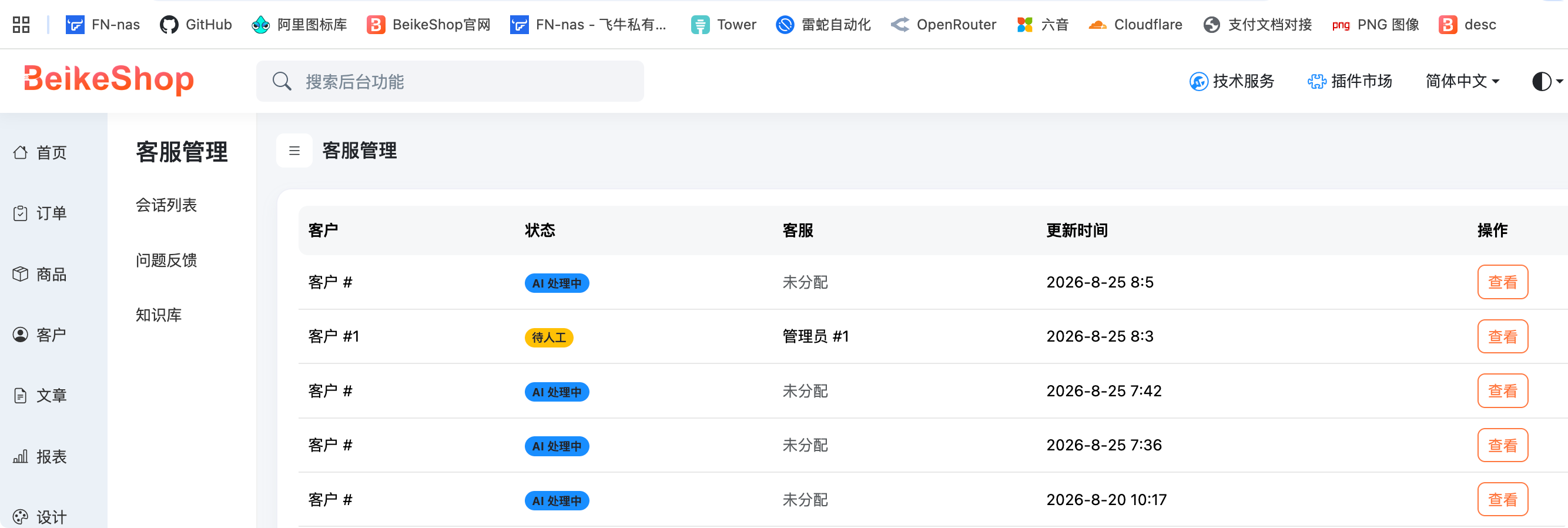1568x528 pixels.
Task: Go to 首页 in the sidebar
Action: pos(40,152)
